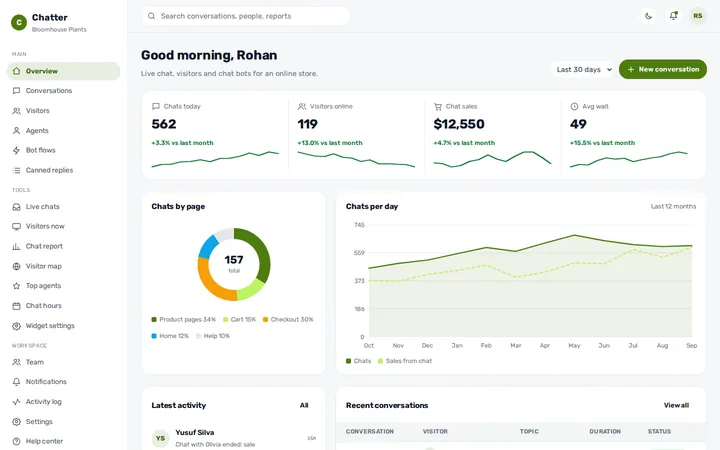The image size is (720, 450).
Task: Open the Team people icon
Action: pos(17,362)
